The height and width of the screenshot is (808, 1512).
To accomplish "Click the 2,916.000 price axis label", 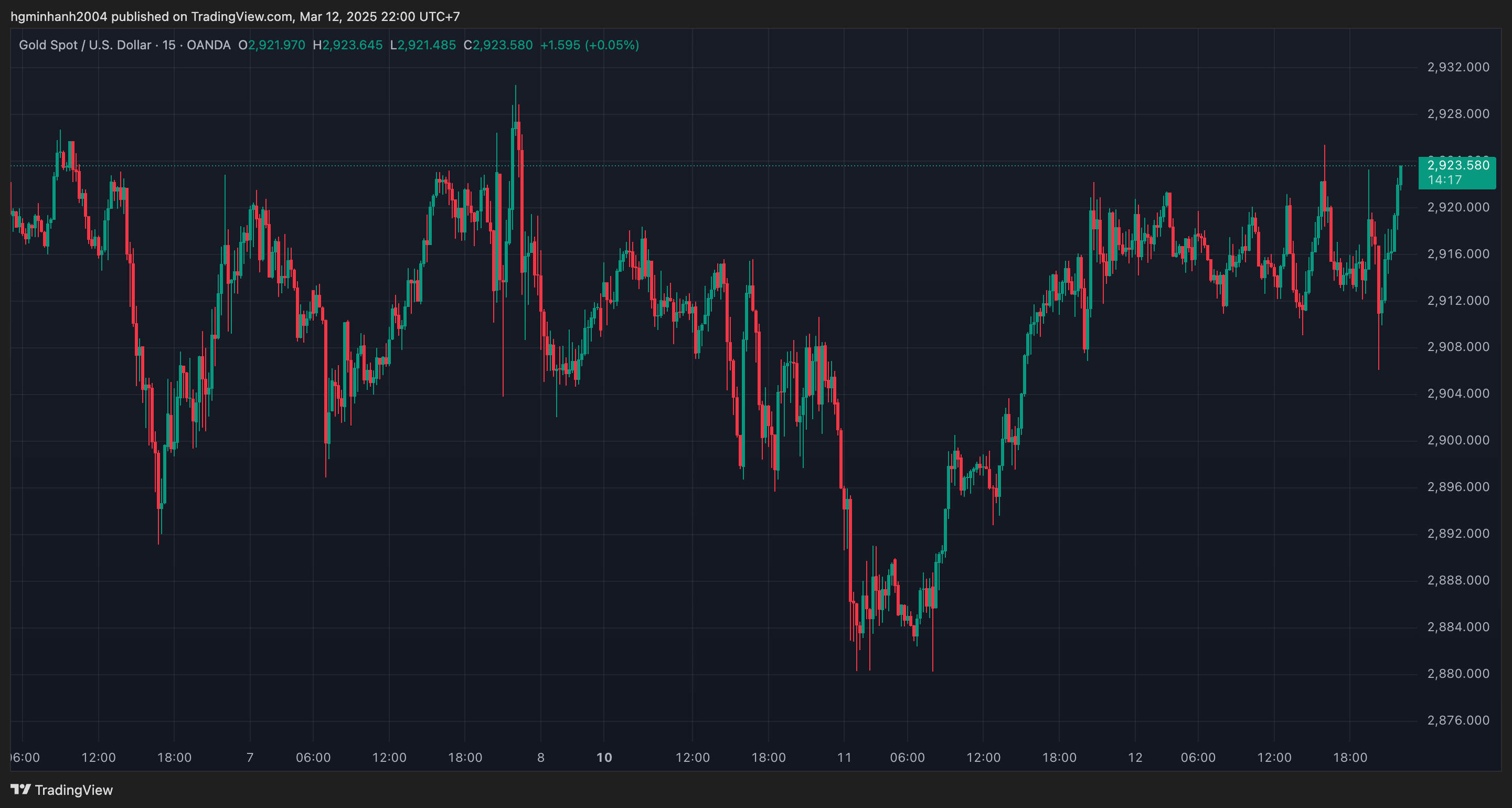I will [1458, 253].
